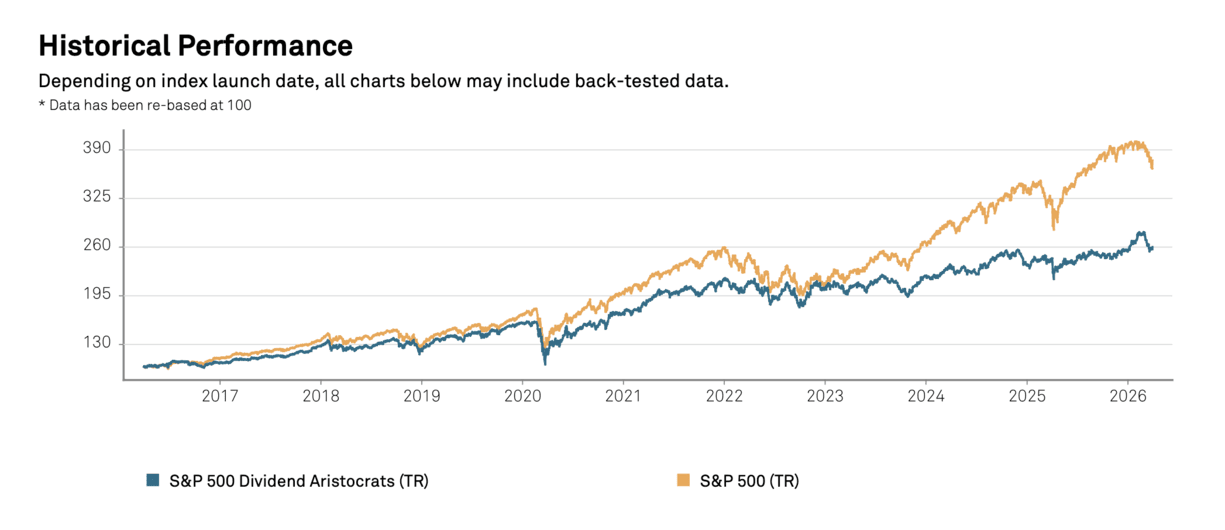Viewport: 1225px width, 530px height.
Task: Click the re-based at 100 footnote
Action: (x=144, y=105)
